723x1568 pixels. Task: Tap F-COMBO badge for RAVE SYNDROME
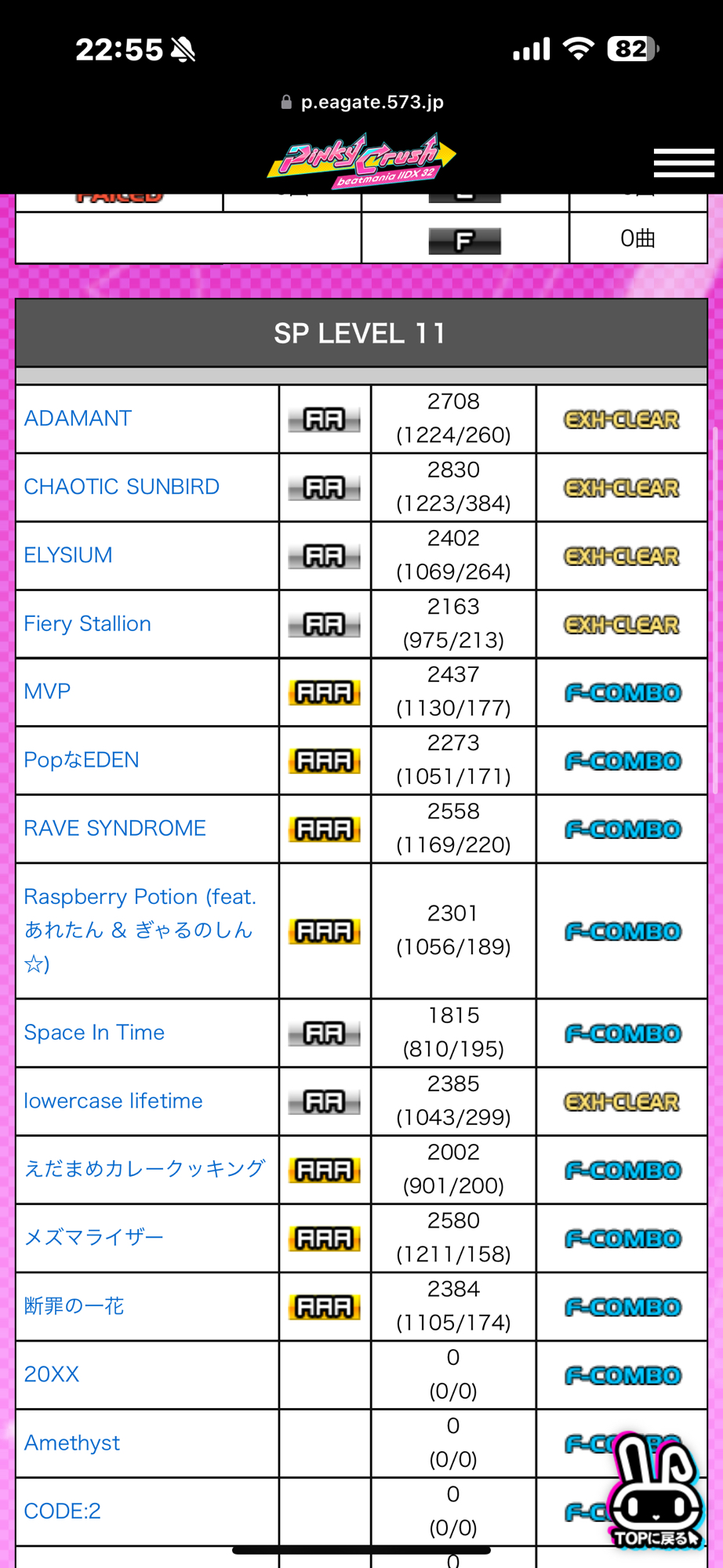click(x=623, y=829)
